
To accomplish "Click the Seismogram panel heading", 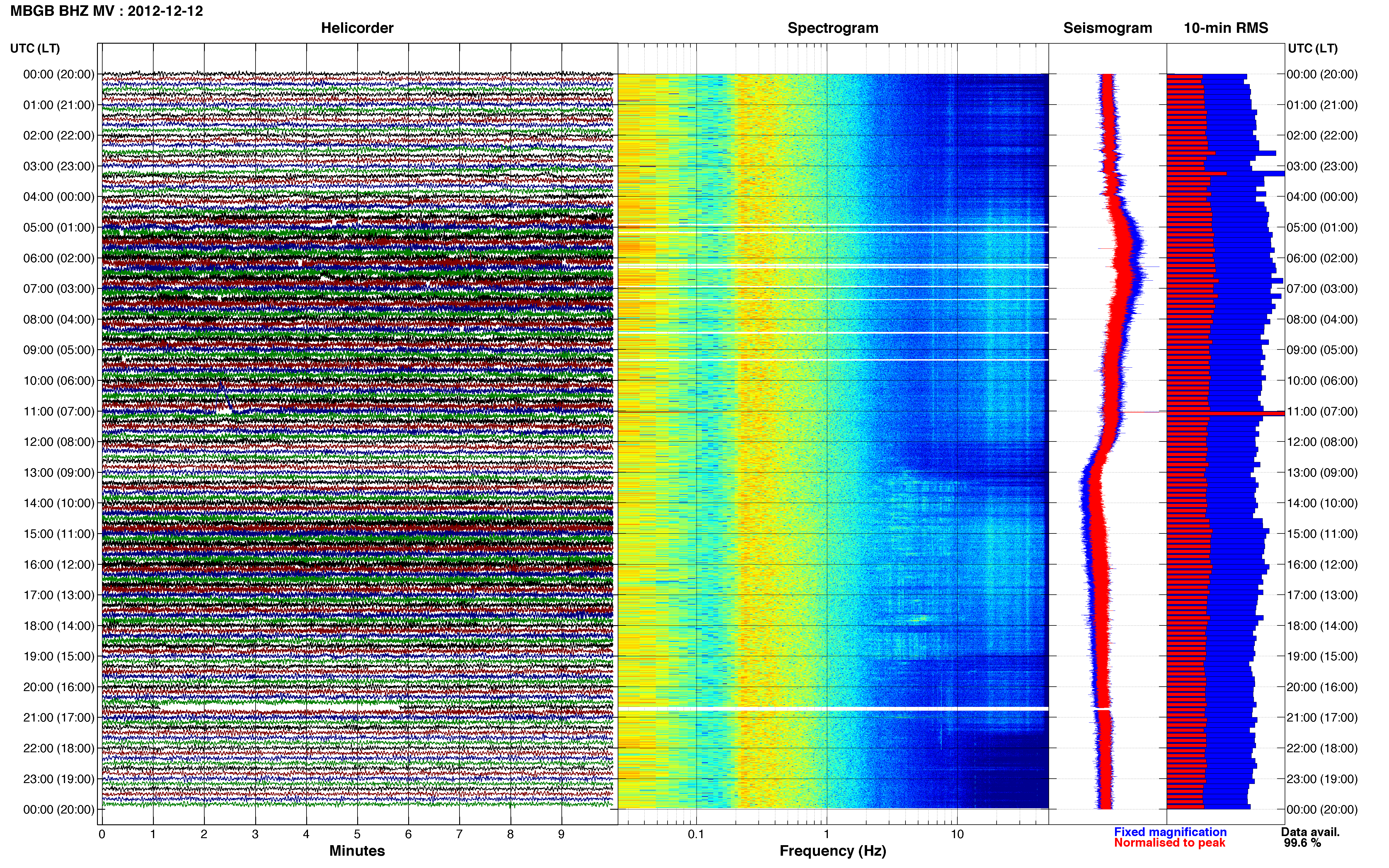I will 1108,28.
